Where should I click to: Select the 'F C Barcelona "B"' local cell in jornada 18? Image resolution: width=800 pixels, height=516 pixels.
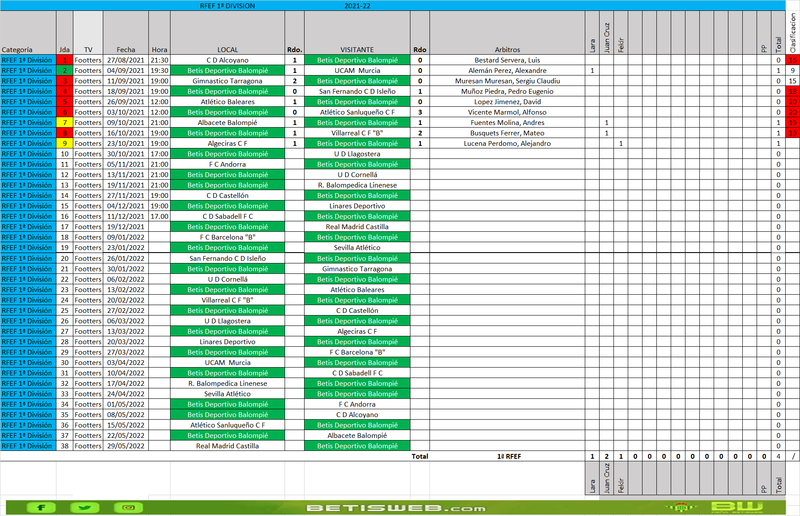click(227, 237)
